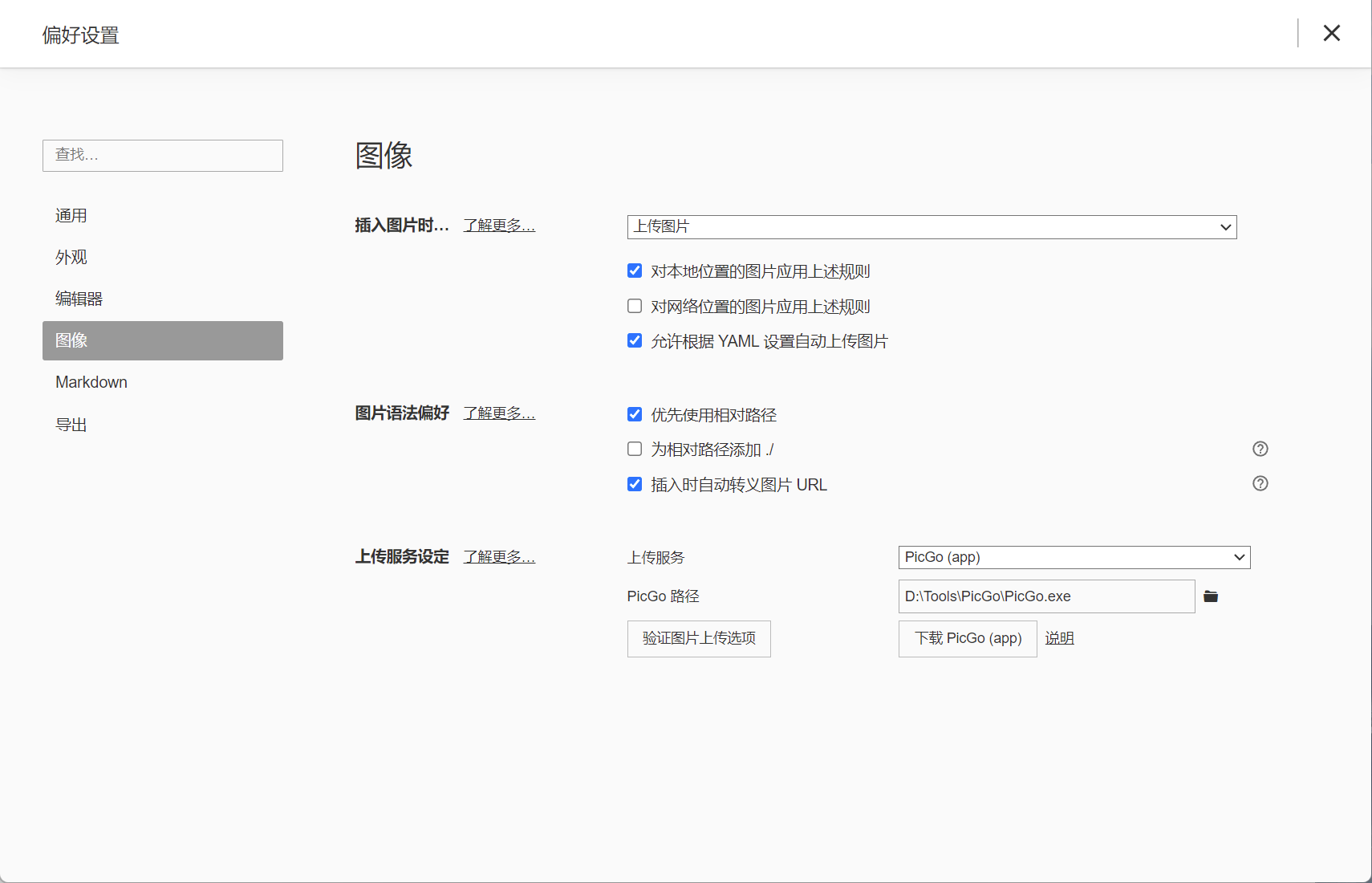Open 了解更多 link beside 上传服务设定

click(x=499, y=557)
